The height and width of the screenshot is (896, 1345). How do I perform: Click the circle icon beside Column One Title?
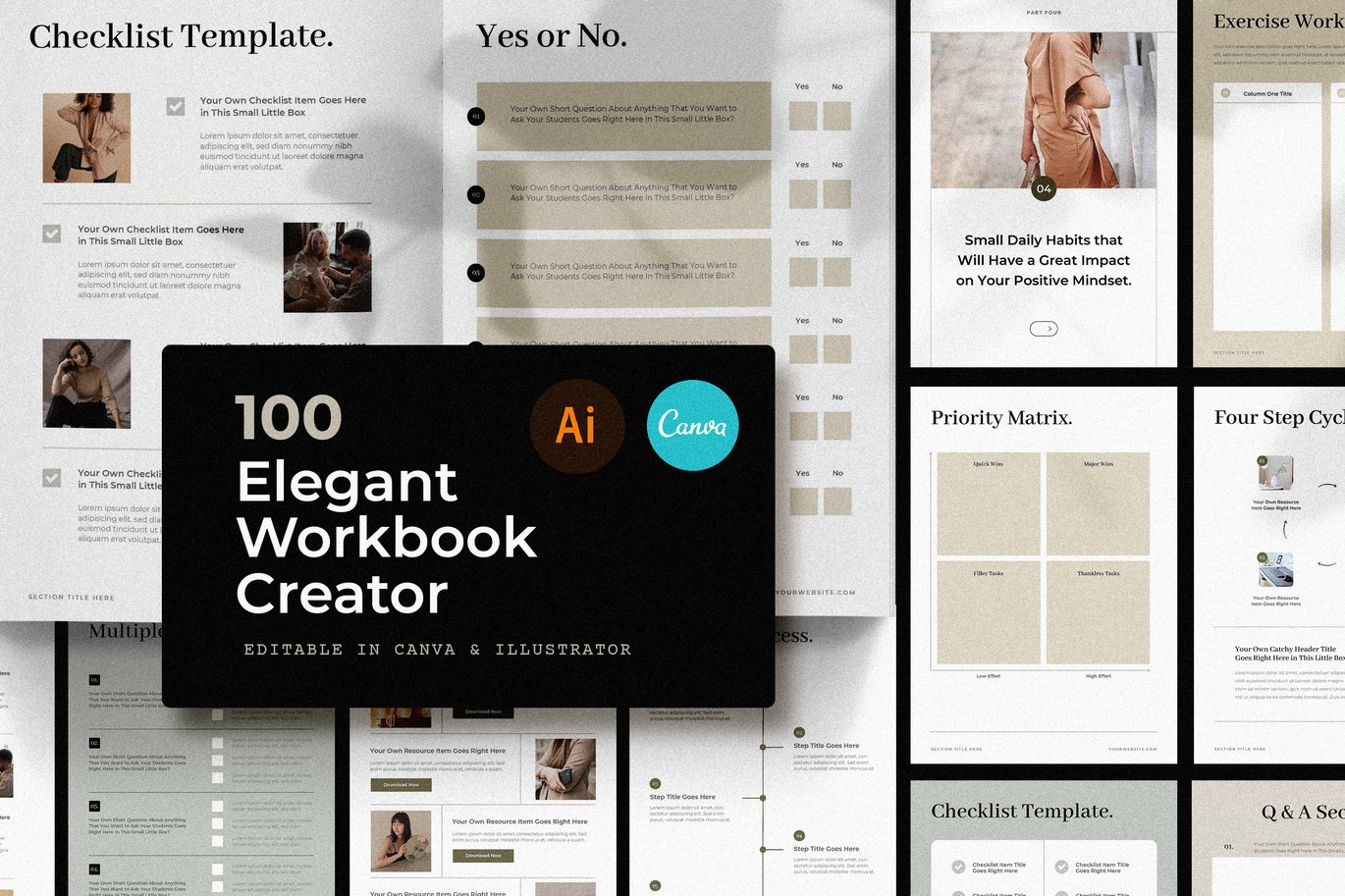(x=1225, y=93)
